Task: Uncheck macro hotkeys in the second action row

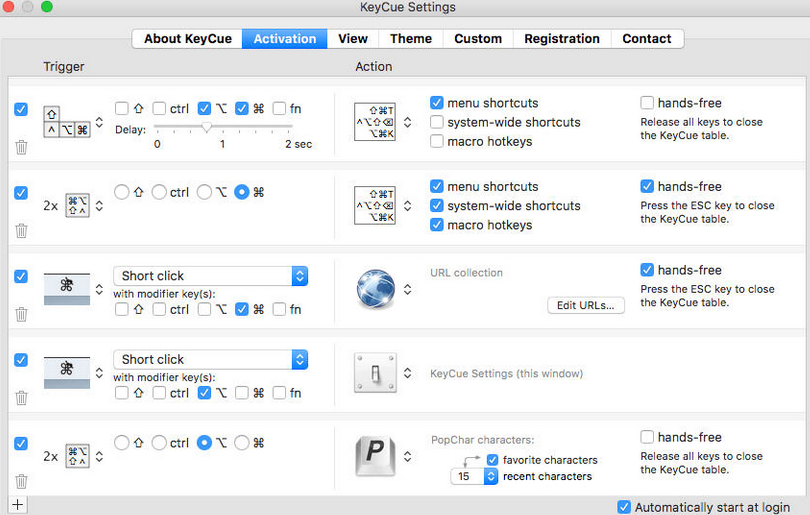Action: [437, 225]
